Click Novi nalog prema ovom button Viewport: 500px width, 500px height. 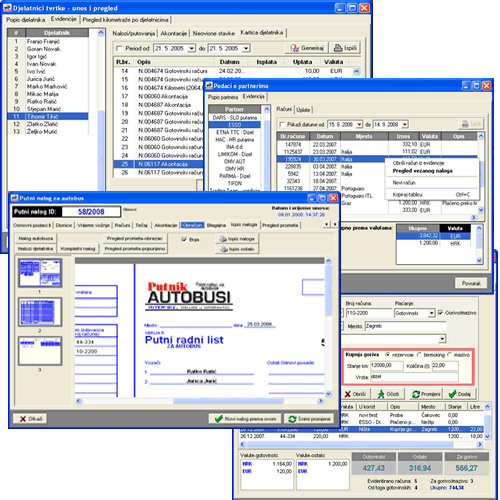(245, 419)
